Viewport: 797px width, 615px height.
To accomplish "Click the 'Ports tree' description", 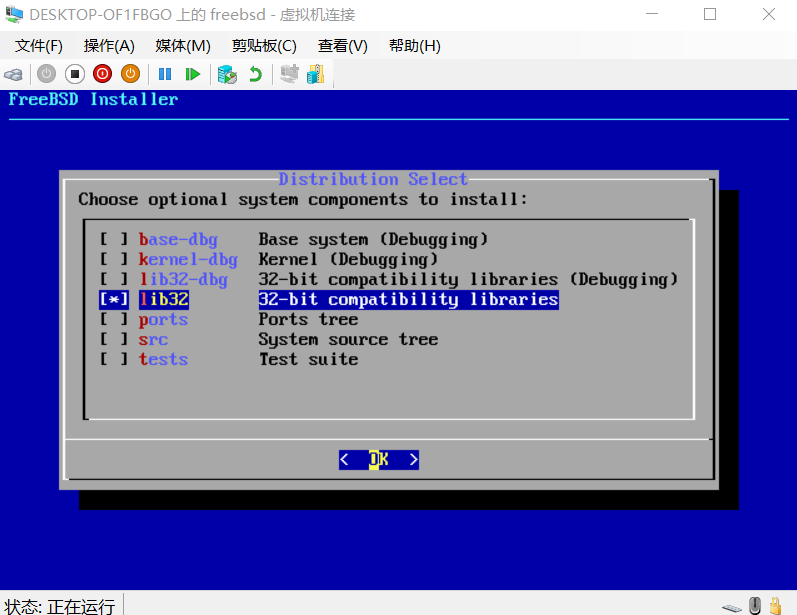I will tap(309, 319).
